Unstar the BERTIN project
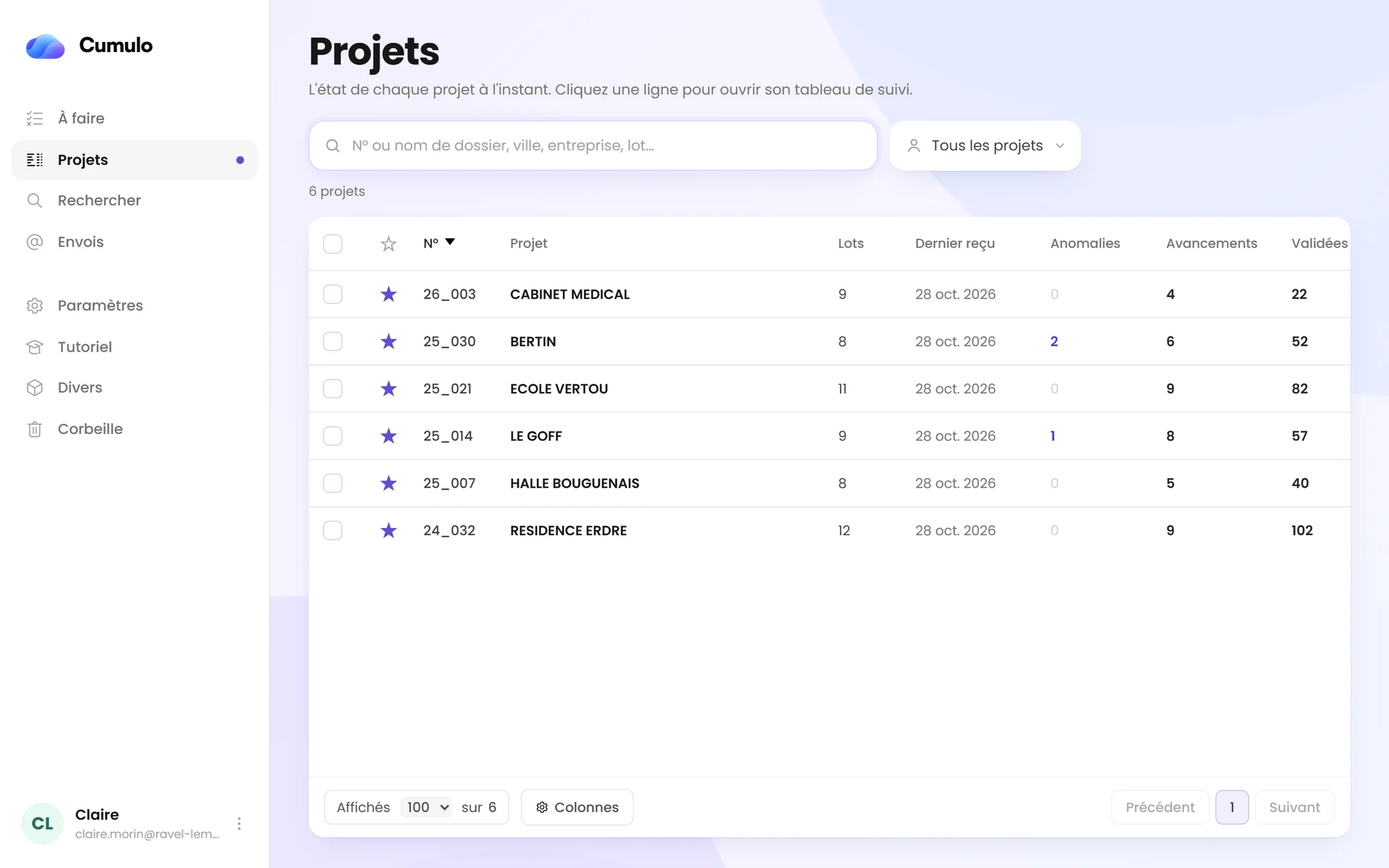This screenshot has width=1389, height=868. tap(388, 341)
